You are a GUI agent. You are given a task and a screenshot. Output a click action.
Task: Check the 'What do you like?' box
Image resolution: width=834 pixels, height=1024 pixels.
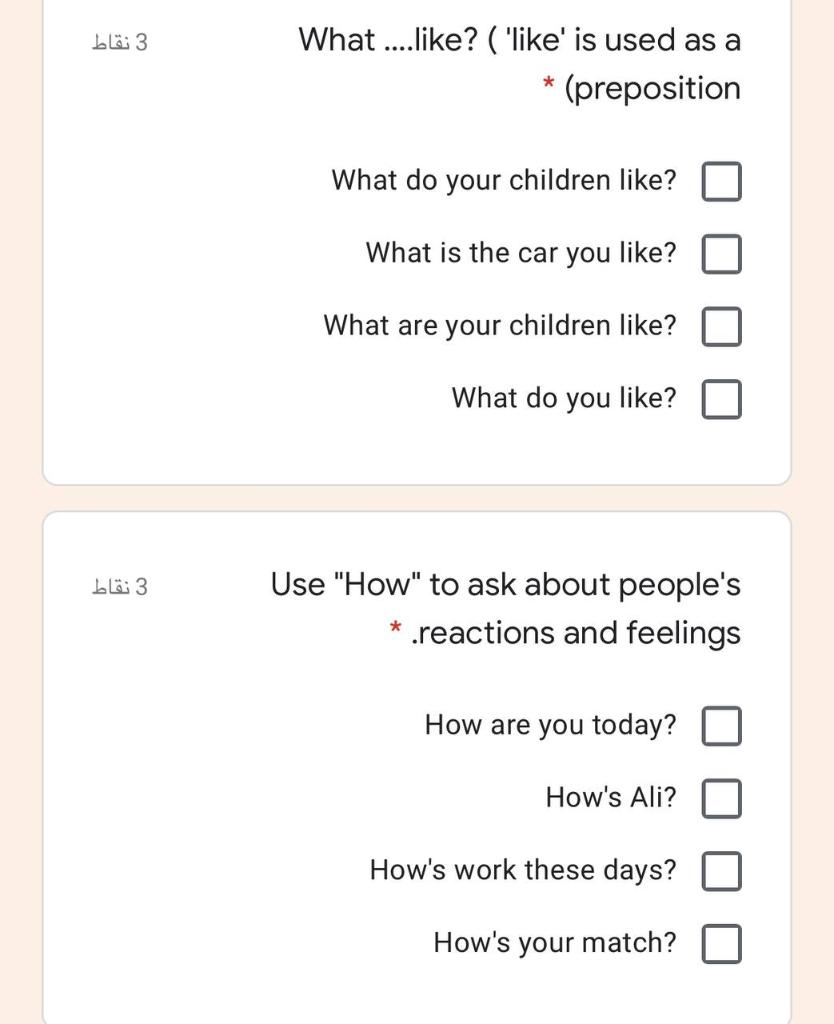click(721, 398)
